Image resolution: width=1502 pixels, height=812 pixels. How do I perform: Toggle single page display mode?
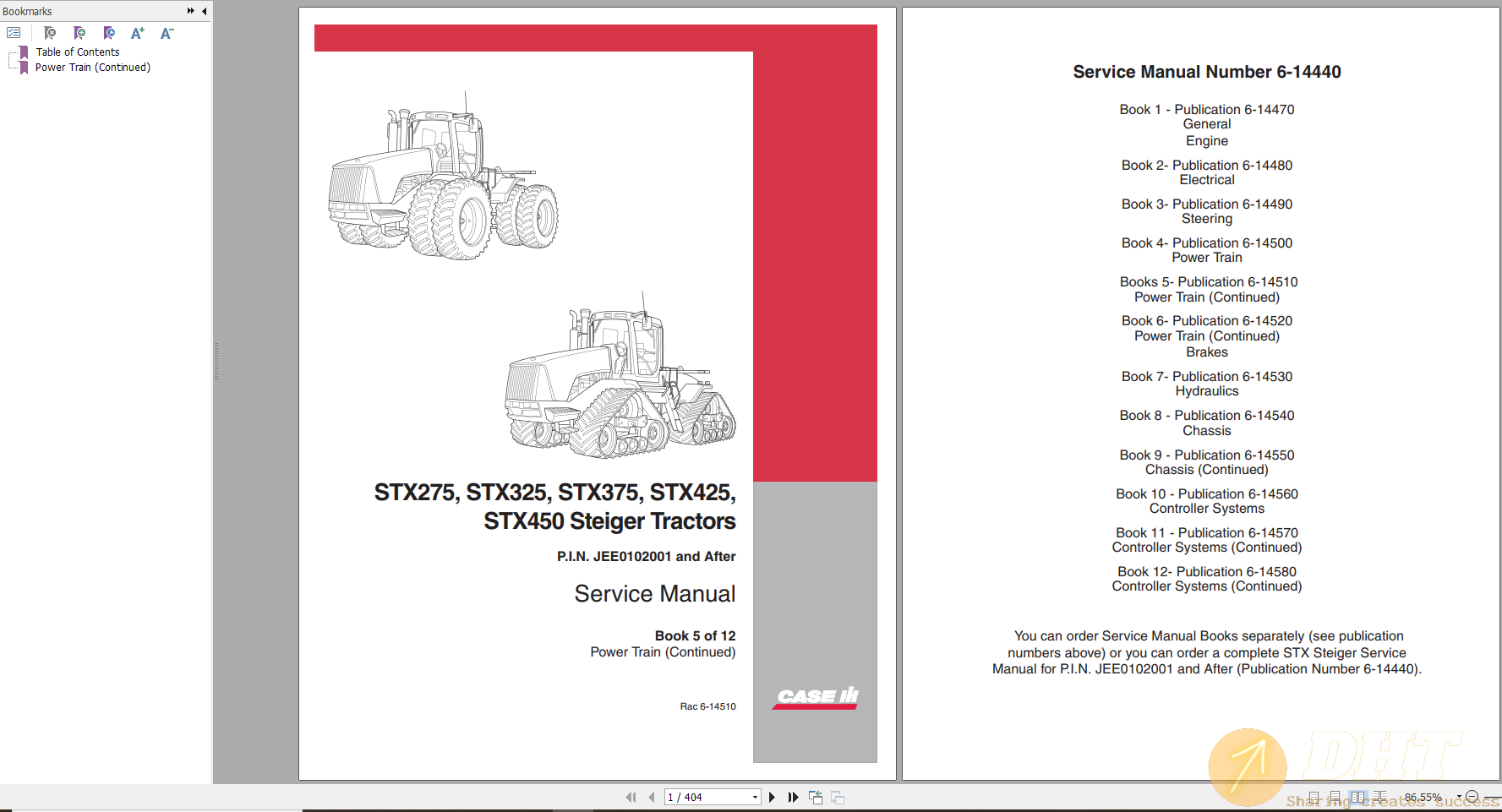coord(1314,796)
